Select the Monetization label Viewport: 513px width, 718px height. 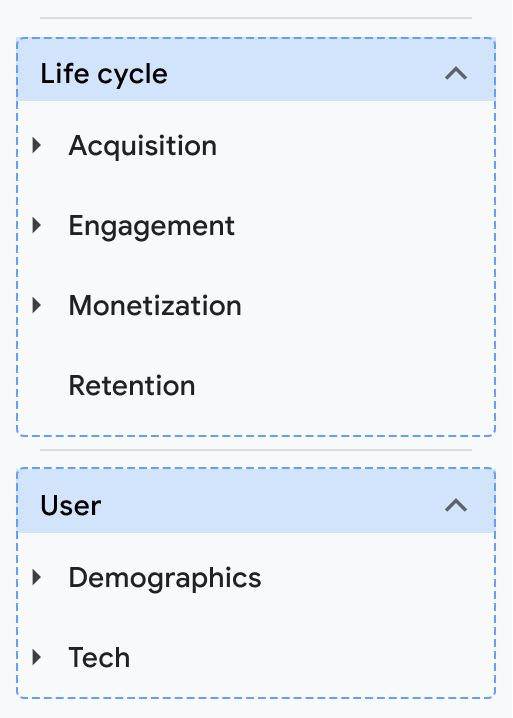coord(155,305)
